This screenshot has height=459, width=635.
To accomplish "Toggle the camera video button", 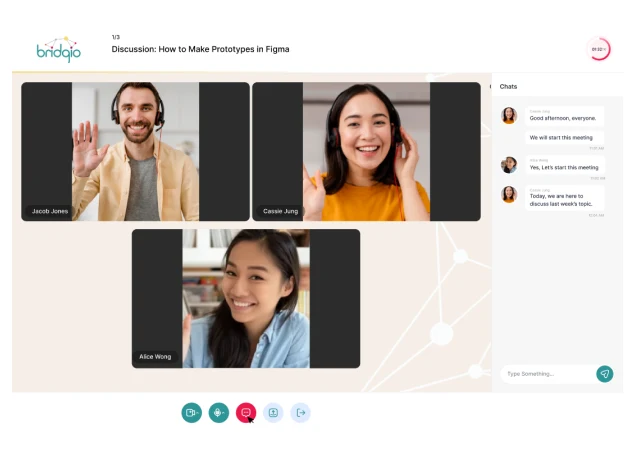I will [192, 412].
